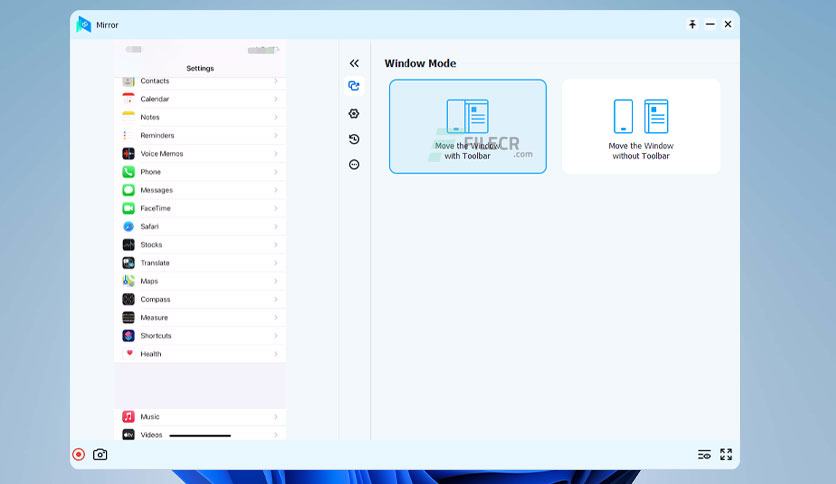Image resolution: width=836 pixels, height=484 pixels.
Task: Expand Calendar row chevron
Action: click(276, 99)
